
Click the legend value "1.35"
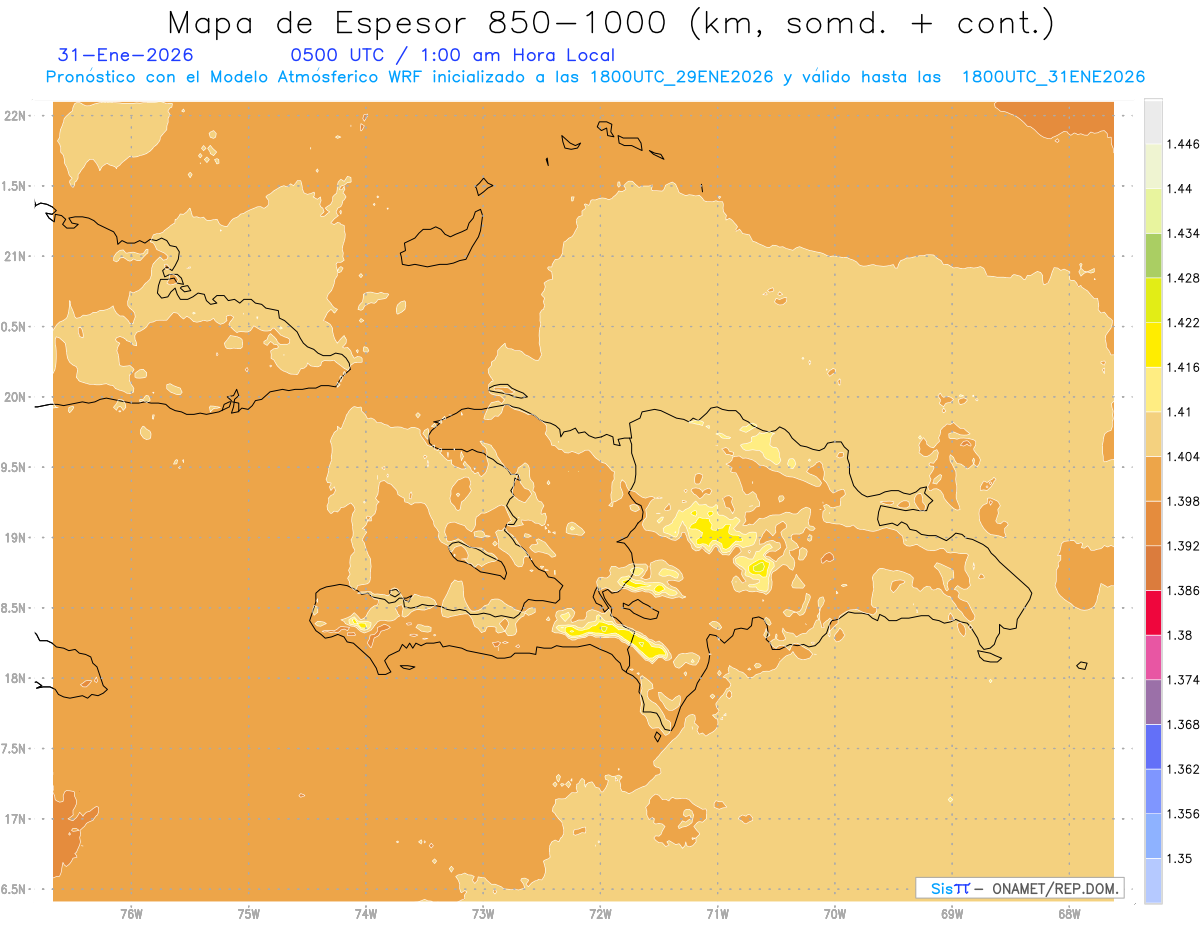1180,859
